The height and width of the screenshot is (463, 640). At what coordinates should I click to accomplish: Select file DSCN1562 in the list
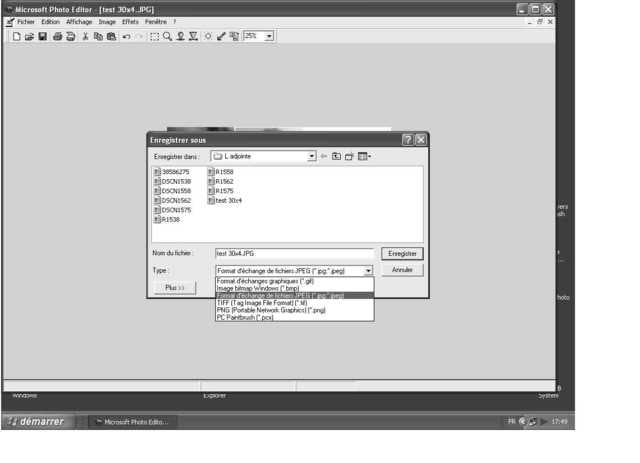point(172,200)
